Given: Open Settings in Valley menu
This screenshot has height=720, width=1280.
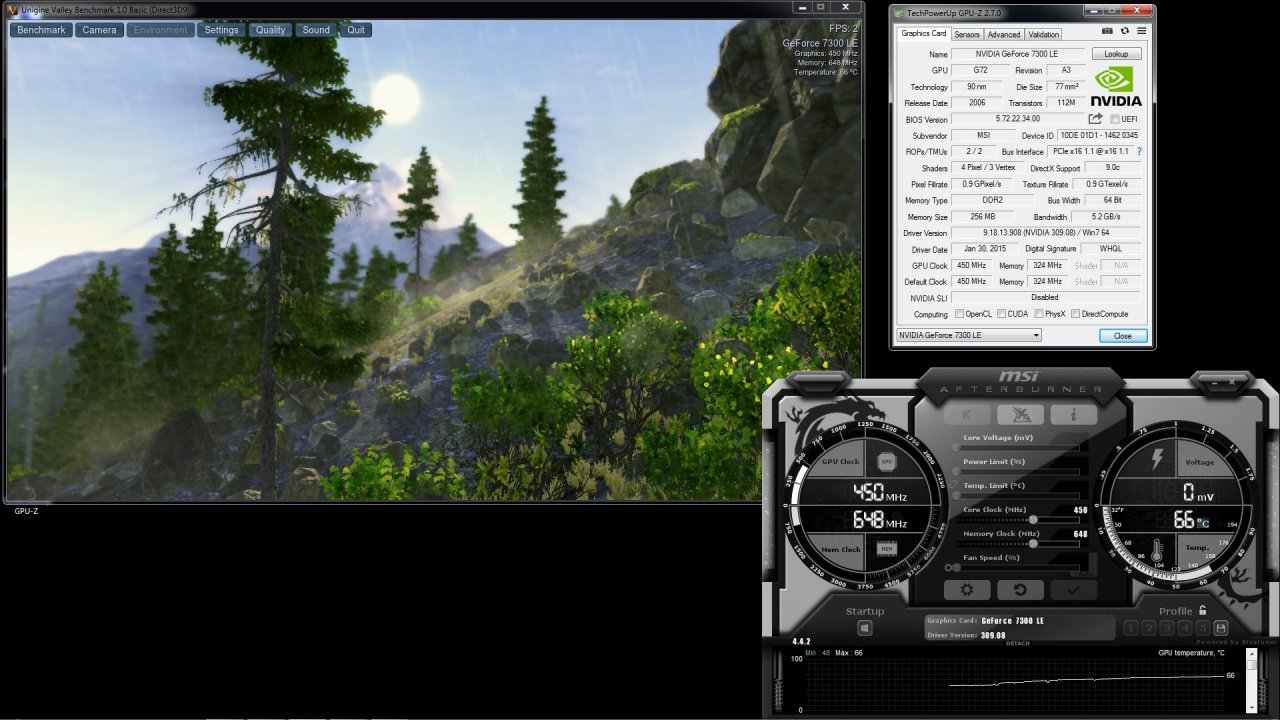Looking at the screenshot, I should click(x=221, y=30).
